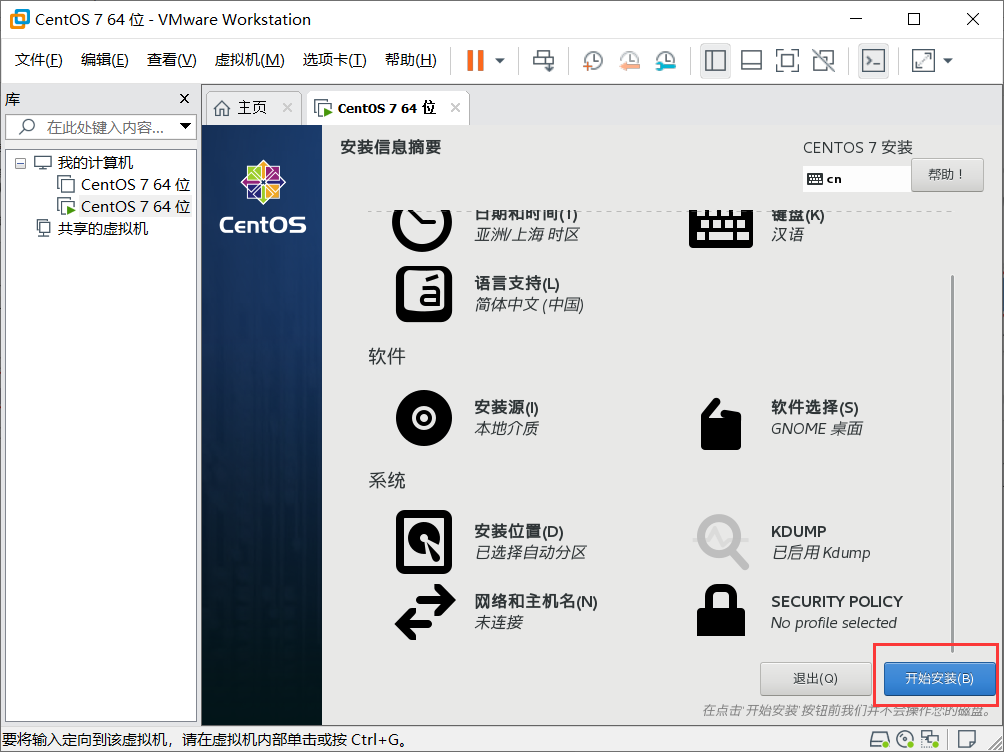Open the date and time clock icon
Screen dimensions: 1004x752
[x=422, y=229]
